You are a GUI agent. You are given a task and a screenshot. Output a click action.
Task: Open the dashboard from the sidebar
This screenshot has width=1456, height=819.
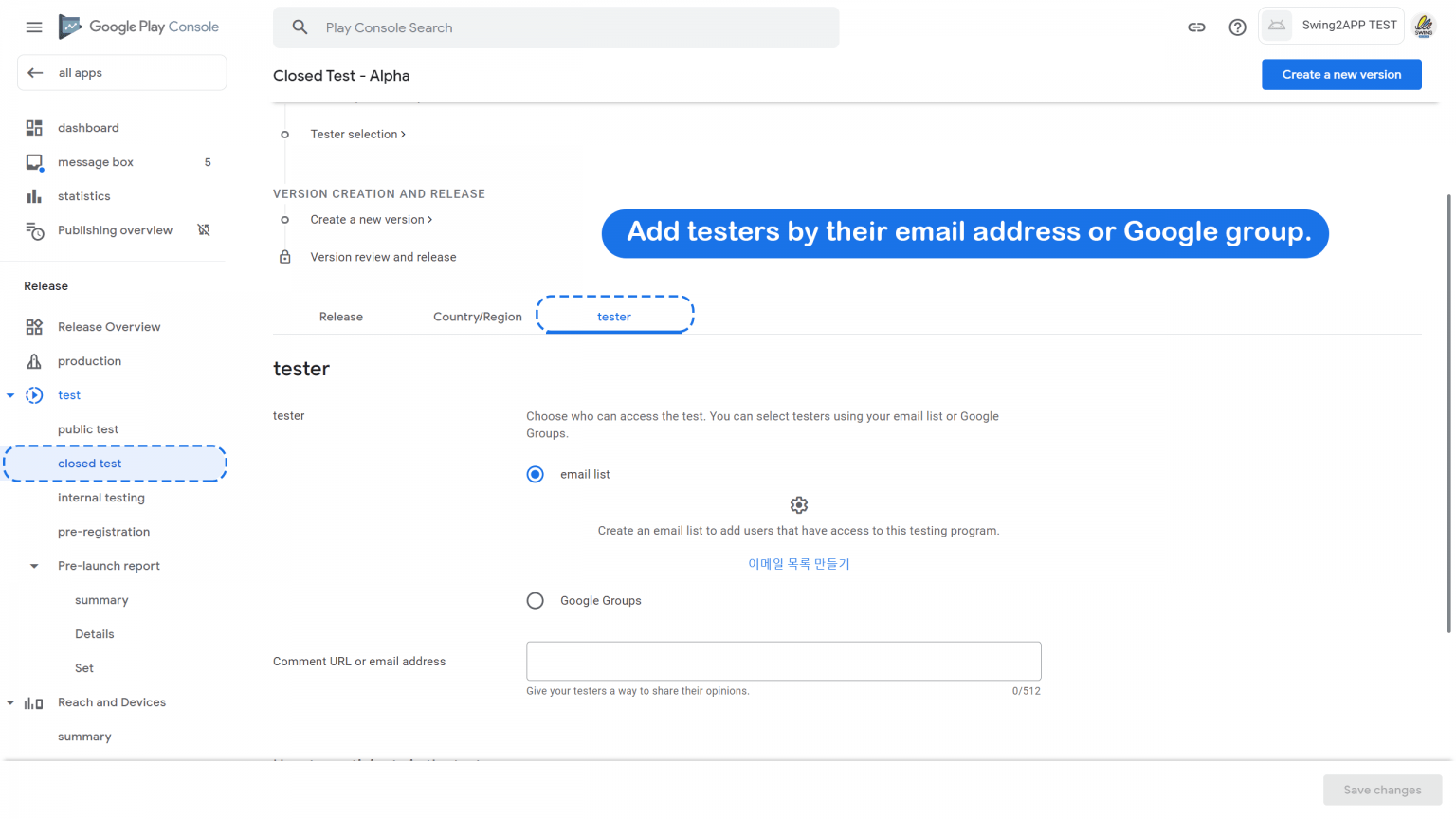88,127
